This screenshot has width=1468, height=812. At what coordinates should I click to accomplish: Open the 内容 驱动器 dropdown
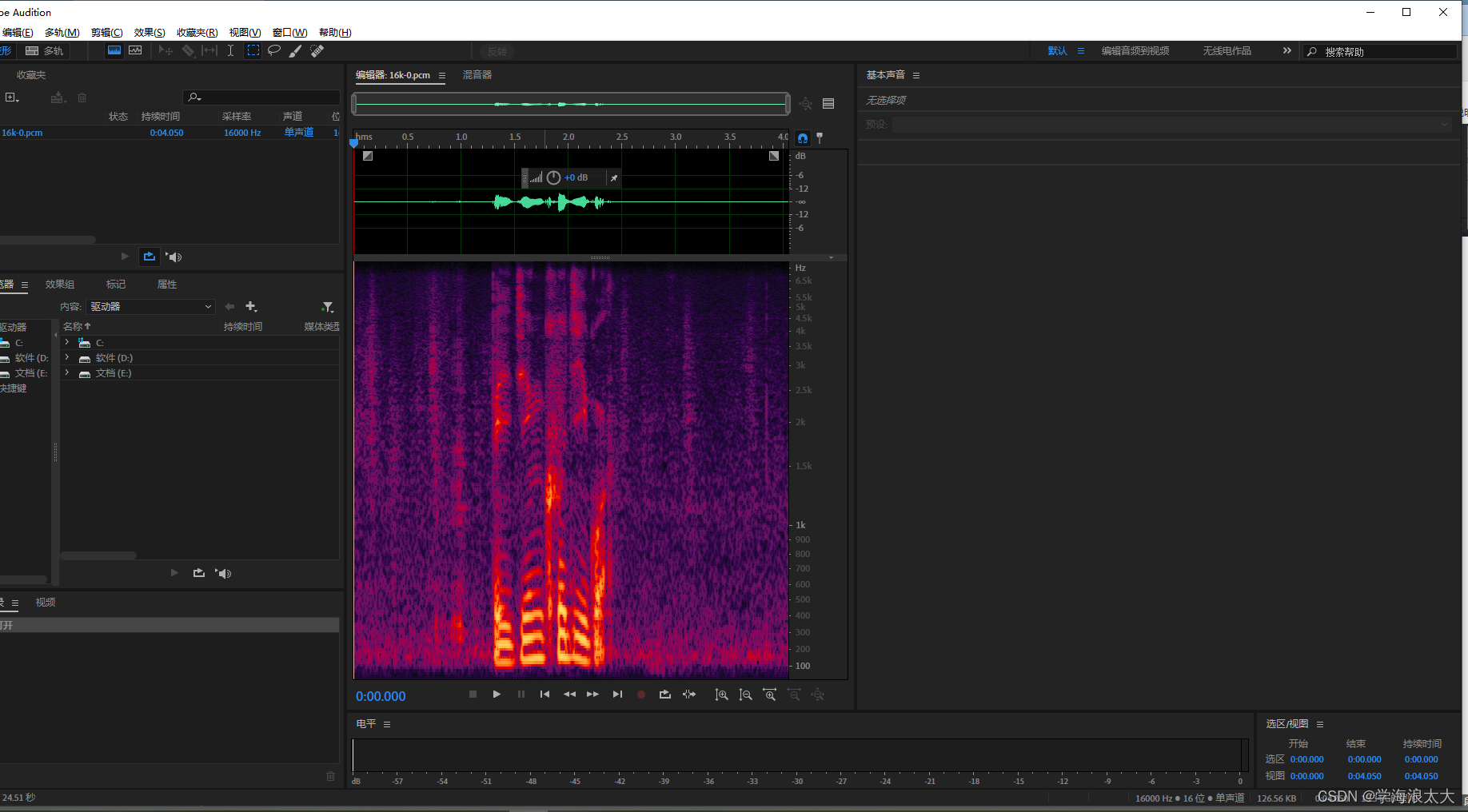pyautogui.click(x=151, y=306)
